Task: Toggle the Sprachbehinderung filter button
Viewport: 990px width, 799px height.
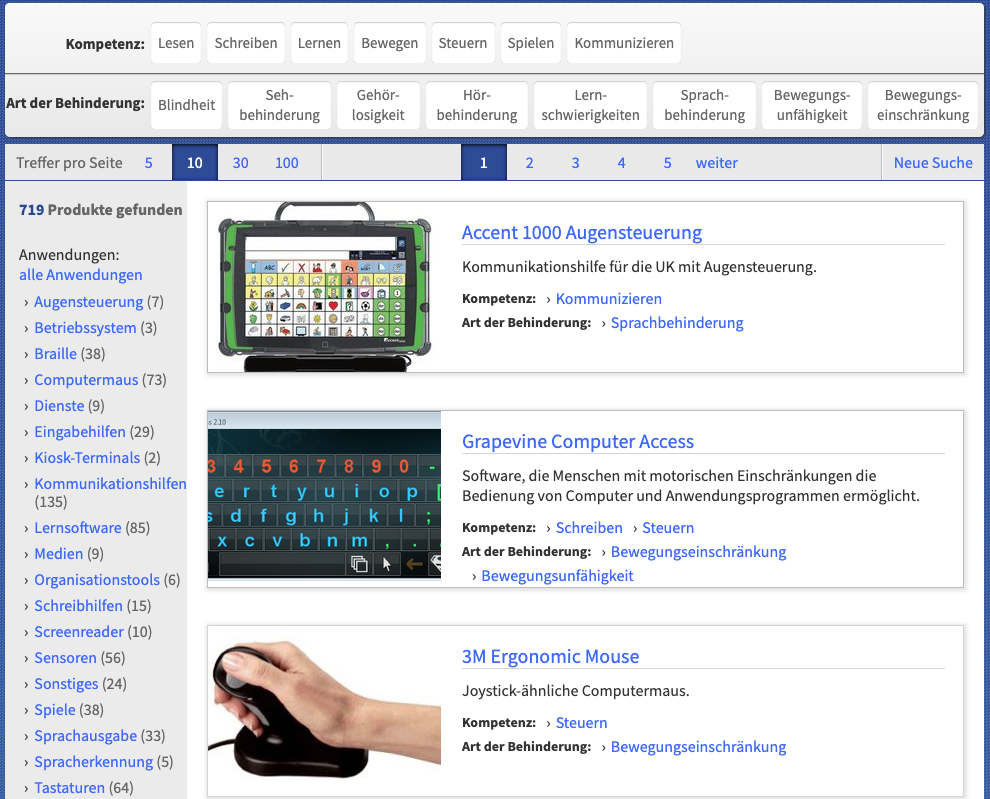Action: (704, 105)
